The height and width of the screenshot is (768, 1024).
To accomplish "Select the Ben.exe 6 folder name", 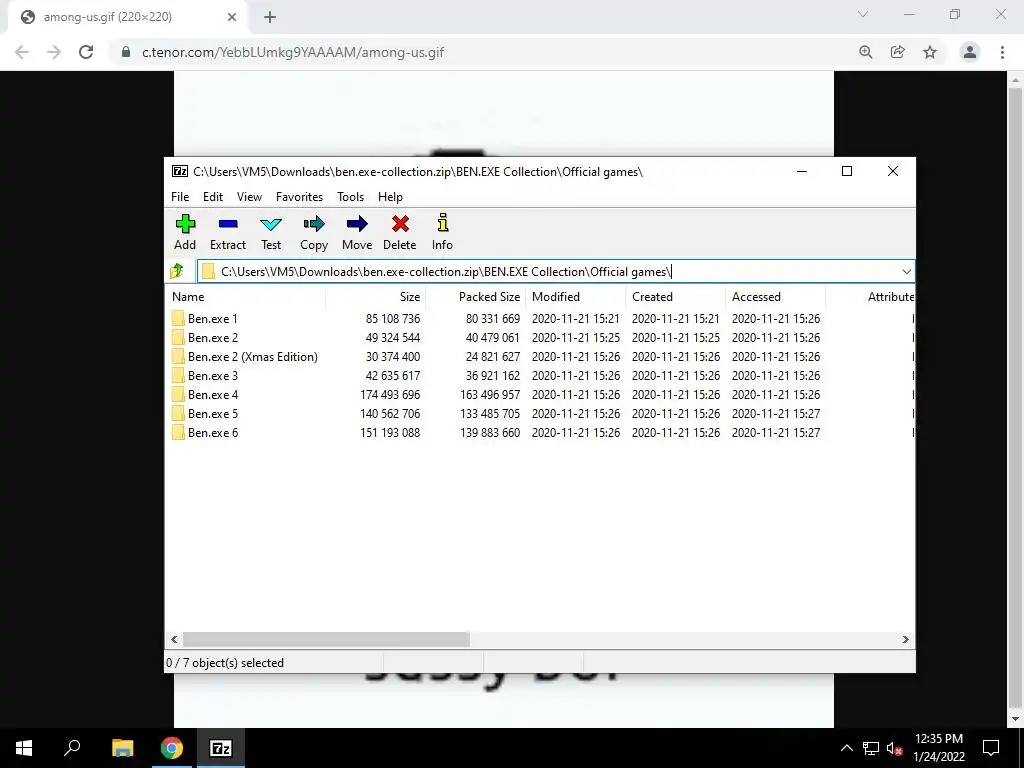I will pyautogui.click(x=213, y=432).
